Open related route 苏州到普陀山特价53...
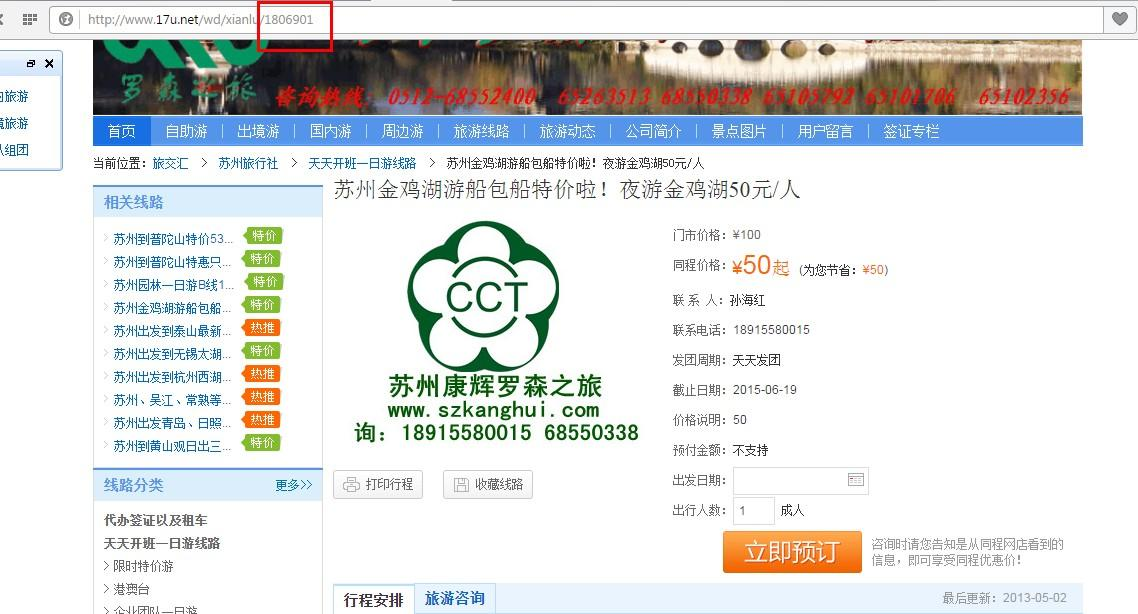 (x=173, y=239)
